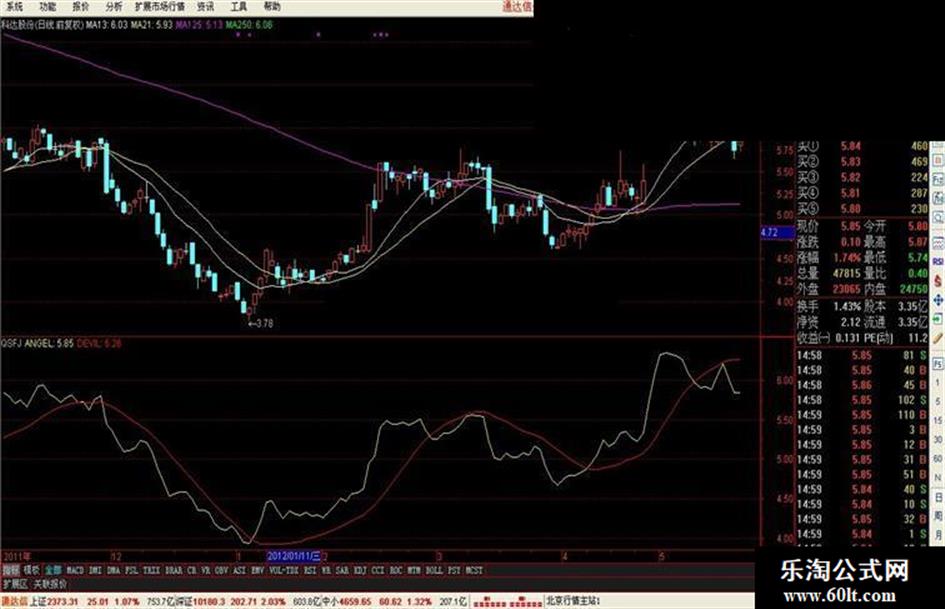
Task: Open the 扩展区 tab
Action: tap(15, 584)
